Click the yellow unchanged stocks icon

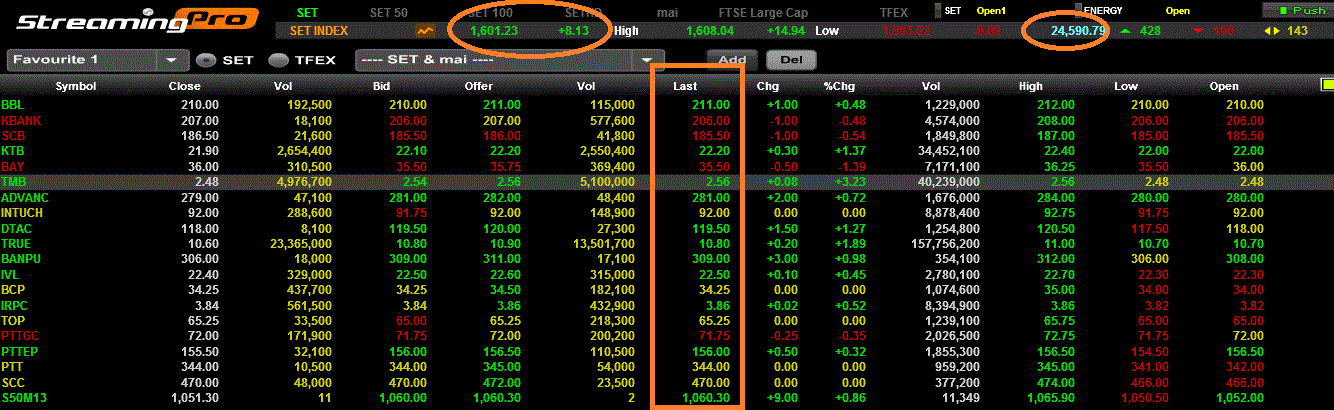(1270, 32)
